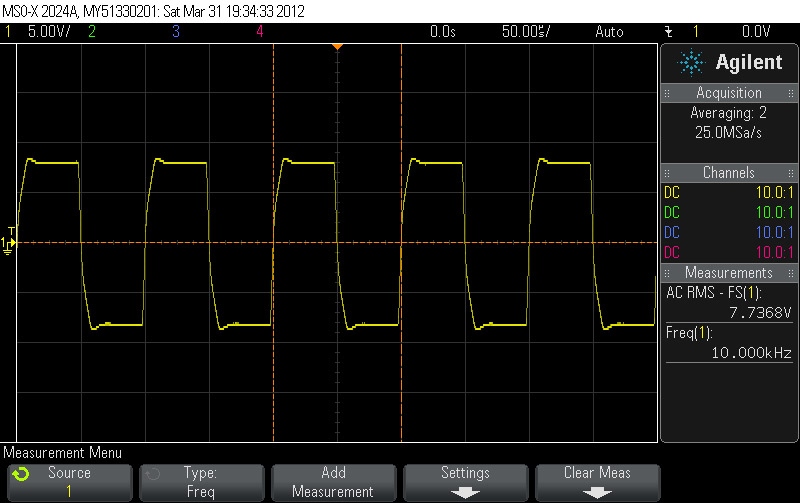Image resolution: width=800 pixels, height=503 pixels.
Task: Select the orange trigger position triangle
Action: point(337,47)
